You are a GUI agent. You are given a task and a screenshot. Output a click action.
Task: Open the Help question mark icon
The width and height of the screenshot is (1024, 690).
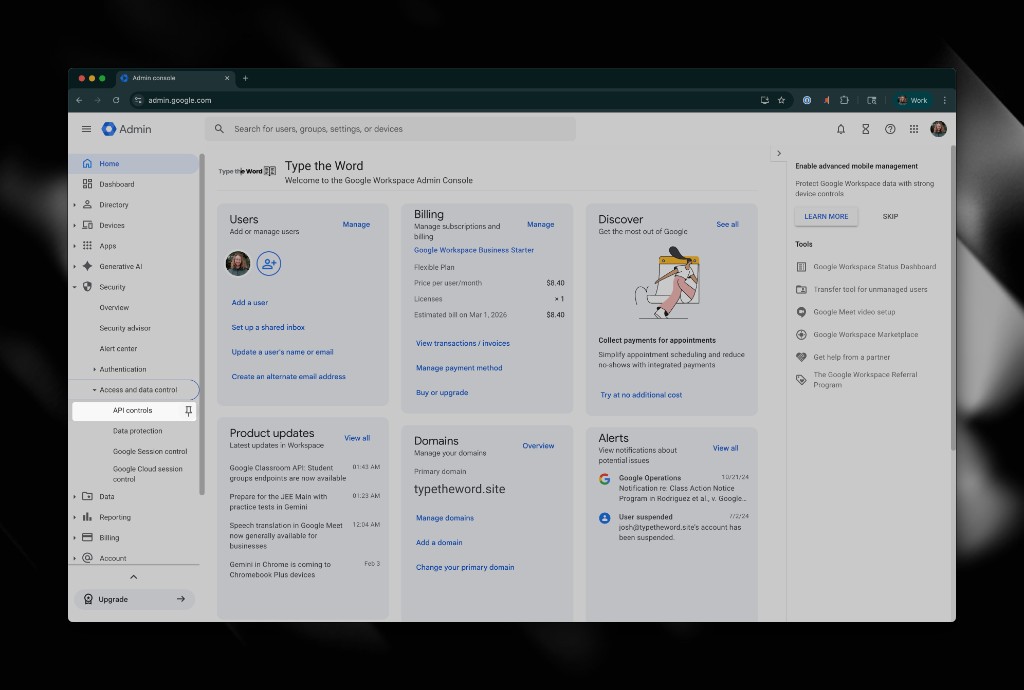889,129
